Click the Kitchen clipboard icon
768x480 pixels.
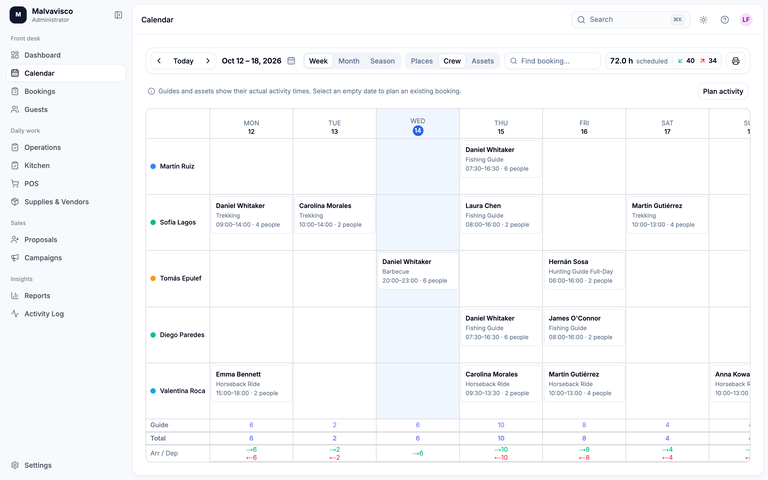(x=15, y=166)
